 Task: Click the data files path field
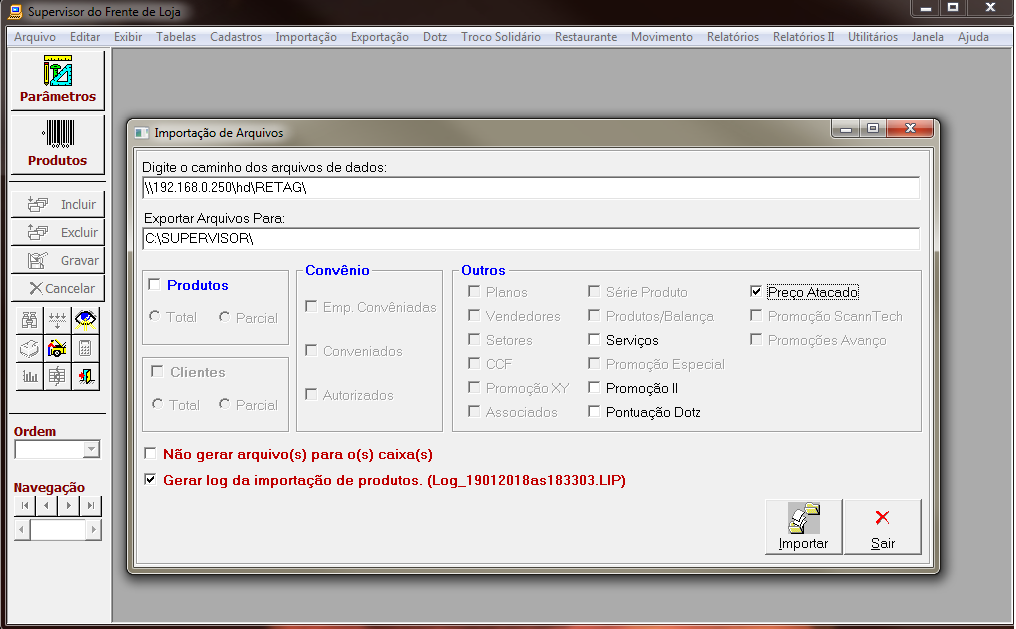click(530, 188)
